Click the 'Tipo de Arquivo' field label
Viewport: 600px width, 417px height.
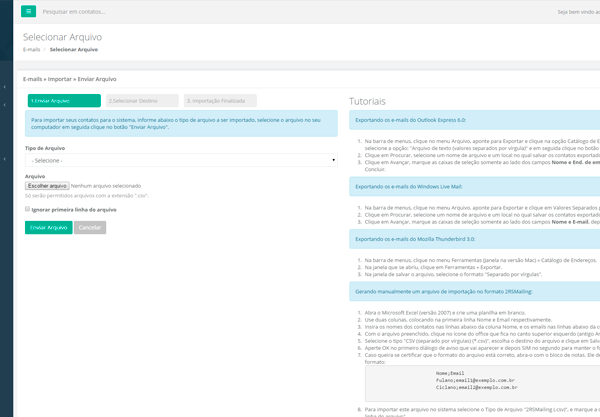click(x=45, y=148)
